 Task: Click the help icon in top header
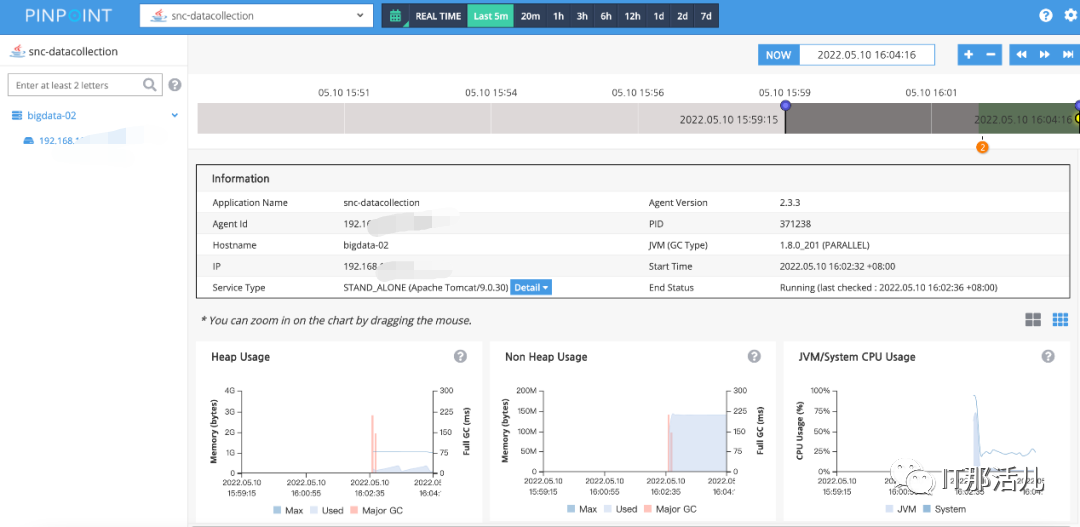(x=1045, y=16)
